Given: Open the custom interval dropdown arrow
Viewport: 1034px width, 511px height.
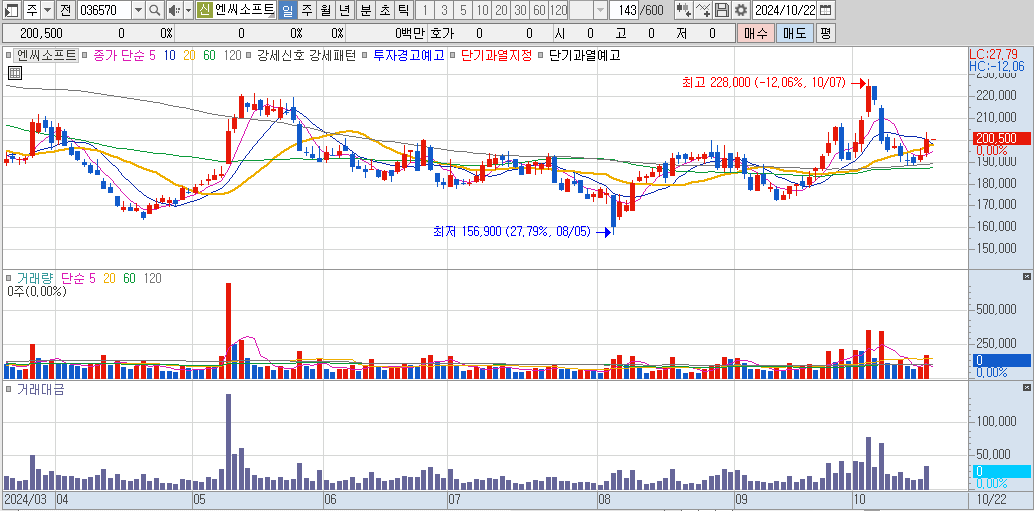Looking at the screenshot, I should pos(600,10).
